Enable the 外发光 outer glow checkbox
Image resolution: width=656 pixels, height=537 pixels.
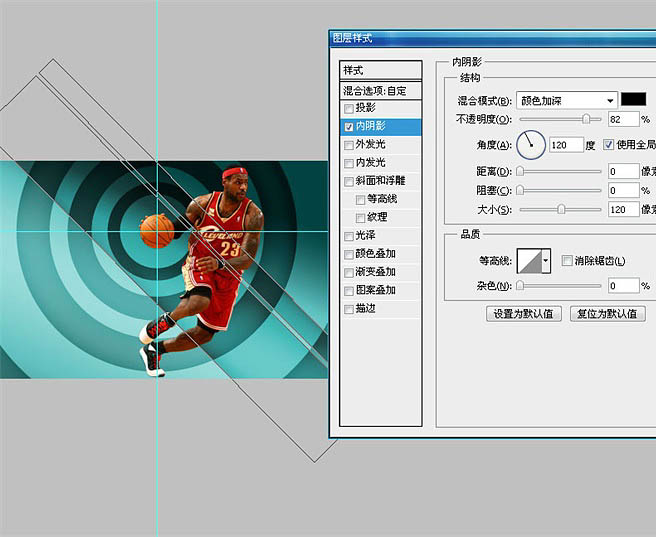[x=348, y=145]
